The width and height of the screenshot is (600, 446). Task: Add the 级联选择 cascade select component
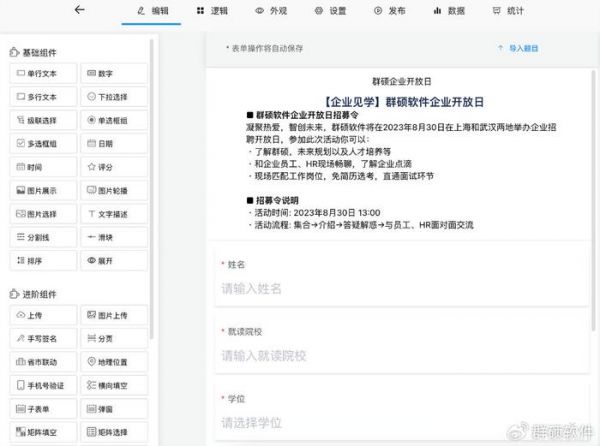42,120
